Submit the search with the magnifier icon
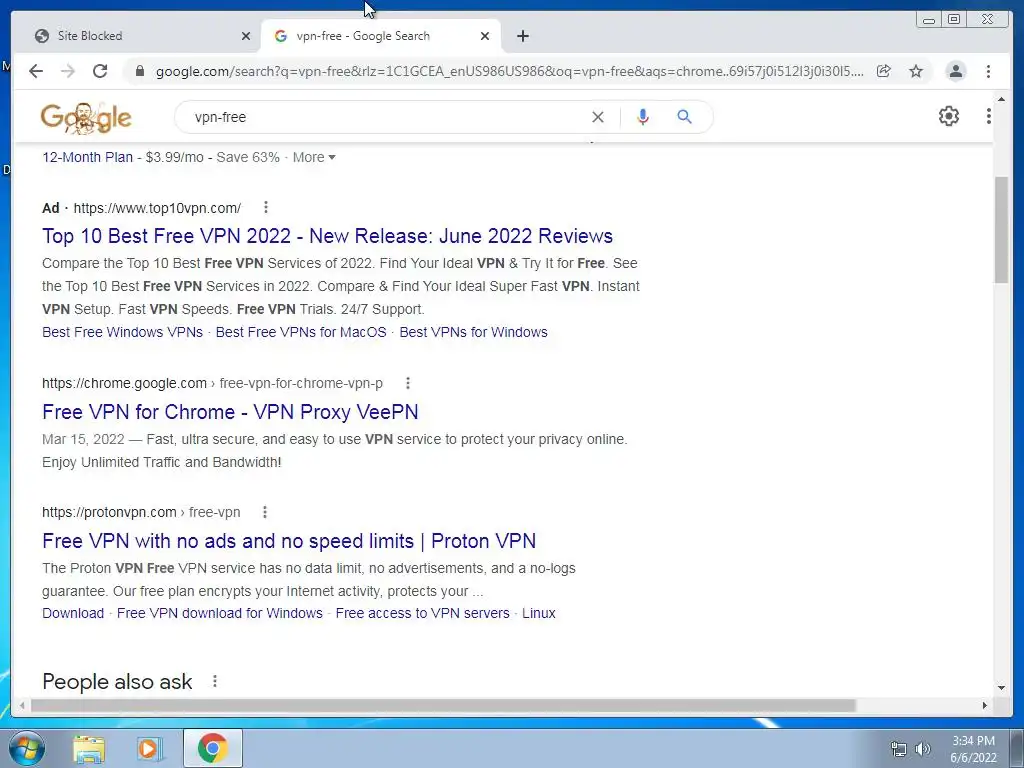Image resolution: width=1024 pixels, height=768 pixels. (x=684, y=117)
